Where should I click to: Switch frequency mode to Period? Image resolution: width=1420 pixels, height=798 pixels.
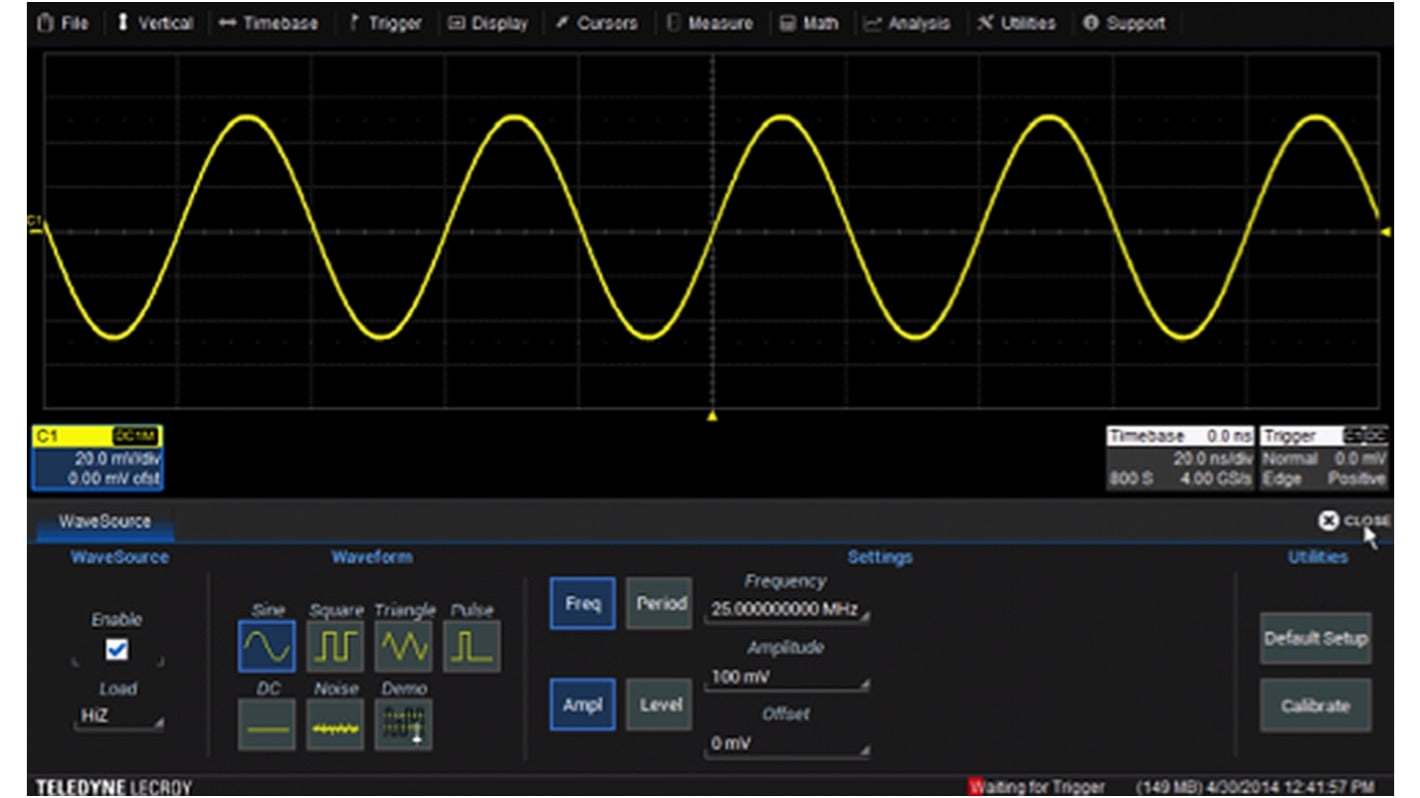658,604
